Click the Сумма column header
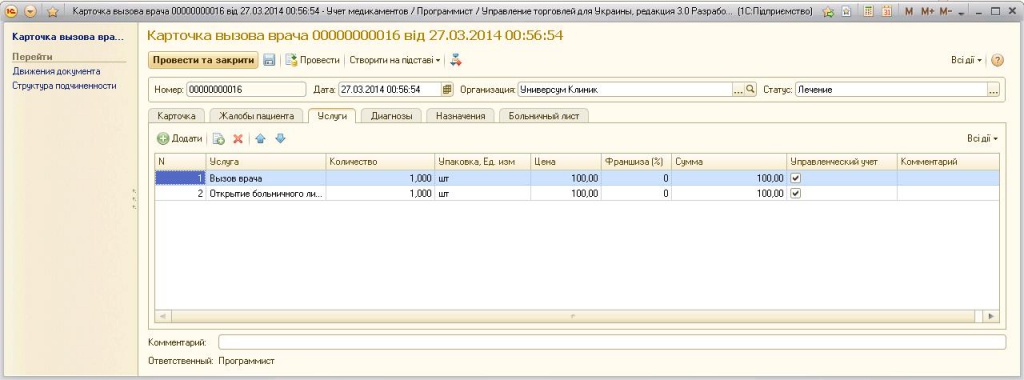The height and width of the screenshot is (380, 1024). pos(729,161)
